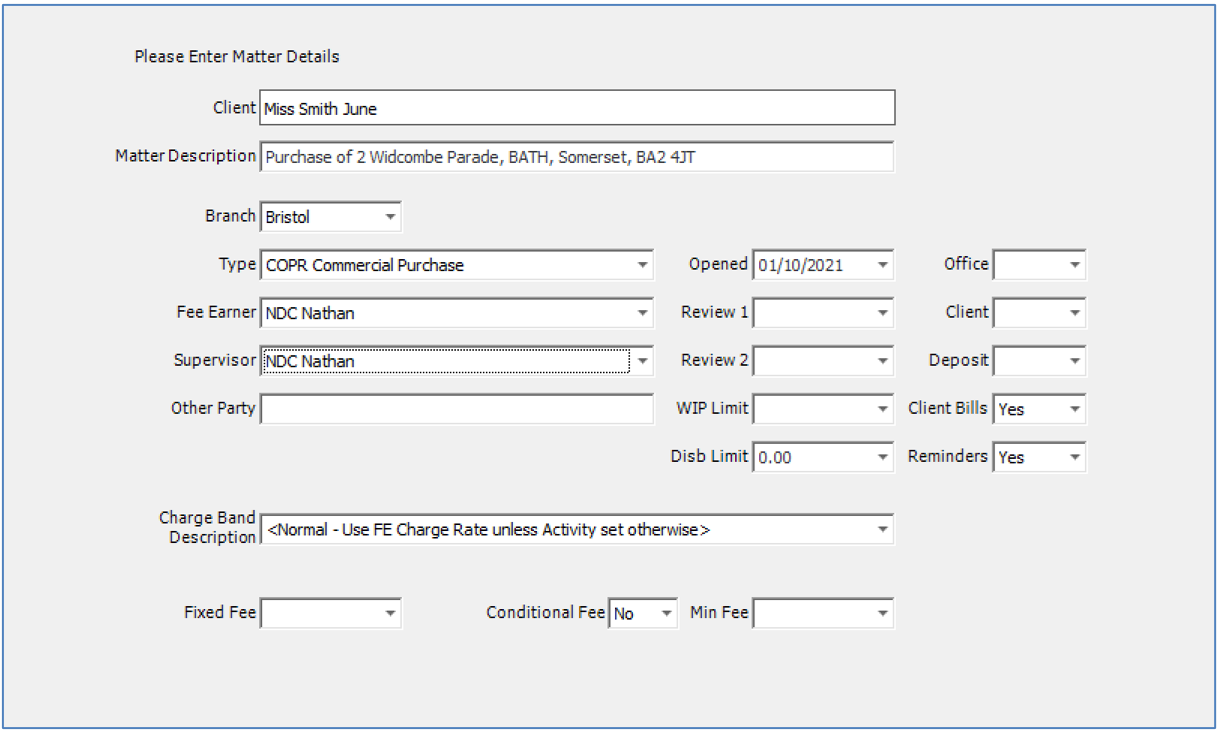
Task: Expand the Supervisor dropdown arrow
Action: pos(642,361)
